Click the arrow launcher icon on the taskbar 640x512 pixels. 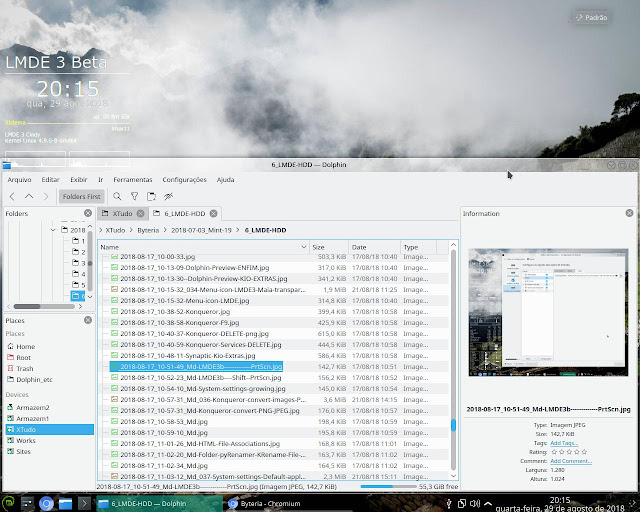click(x=84, y=503)
